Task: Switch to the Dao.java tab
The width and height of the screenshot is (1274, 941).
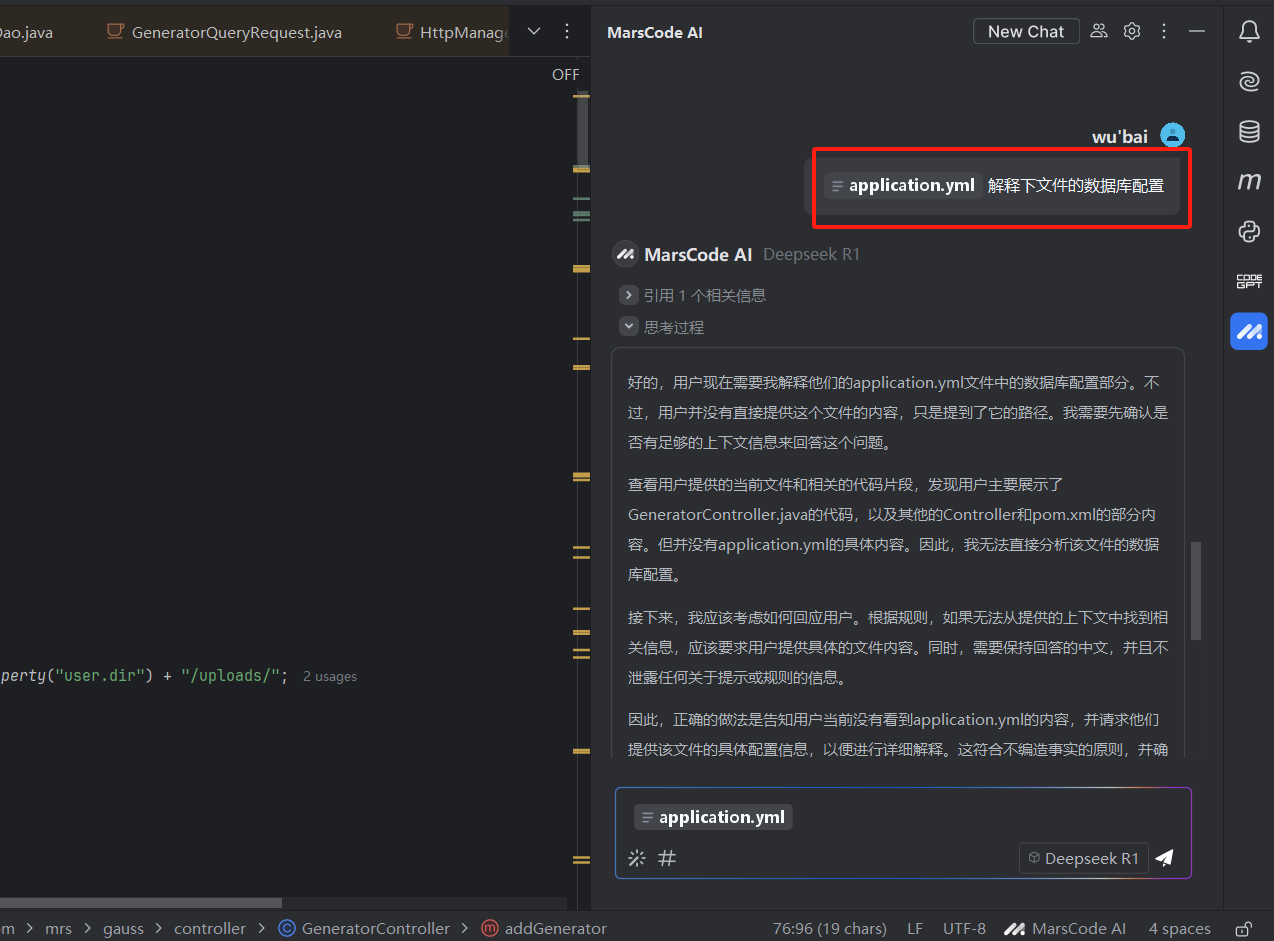Action: pyautogui.click(x=28, y=32)
